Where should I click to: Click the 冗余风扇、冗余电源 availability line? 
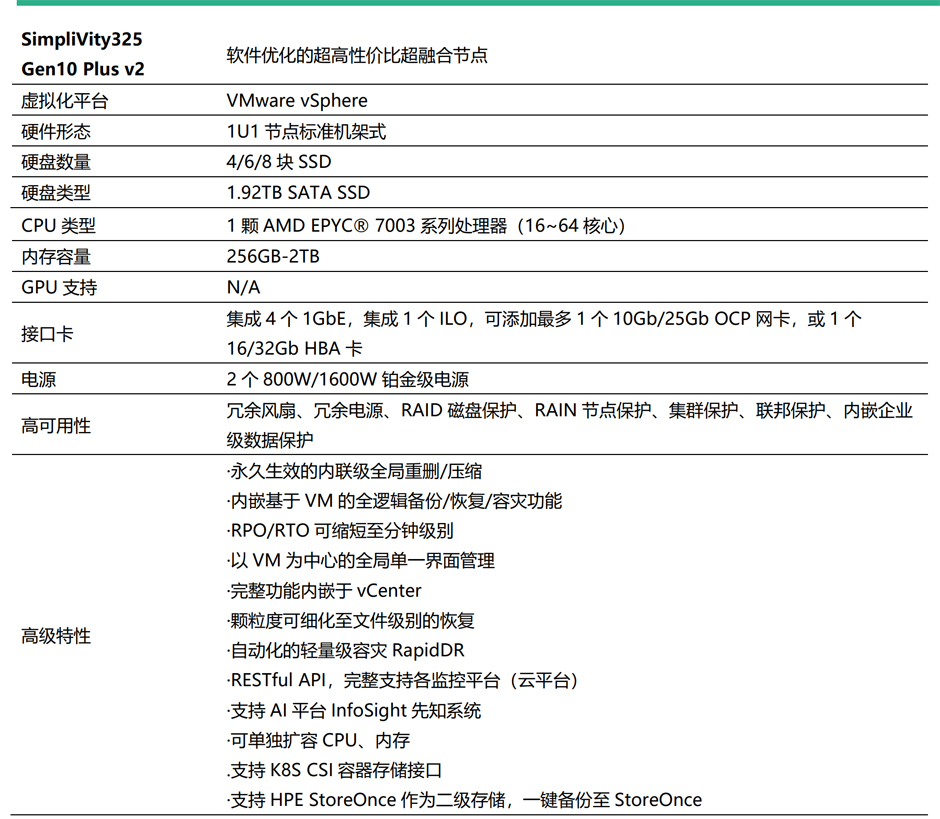point(569,411)
